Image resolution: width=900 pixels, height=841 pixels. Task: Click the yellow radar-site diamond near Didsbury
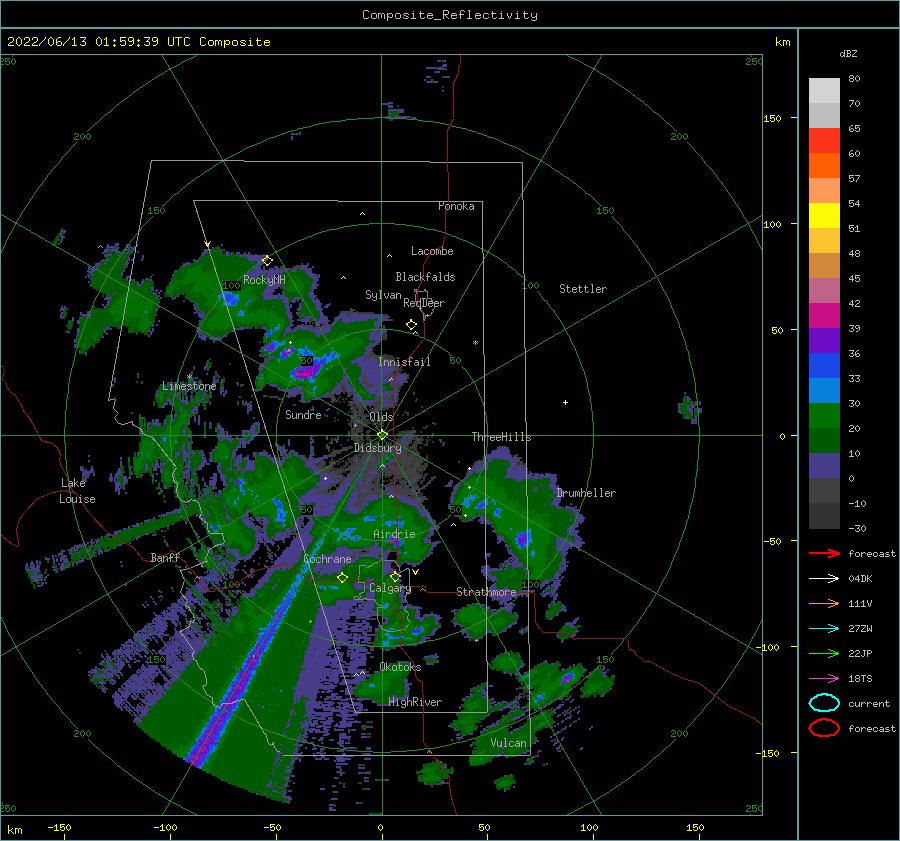382,435
